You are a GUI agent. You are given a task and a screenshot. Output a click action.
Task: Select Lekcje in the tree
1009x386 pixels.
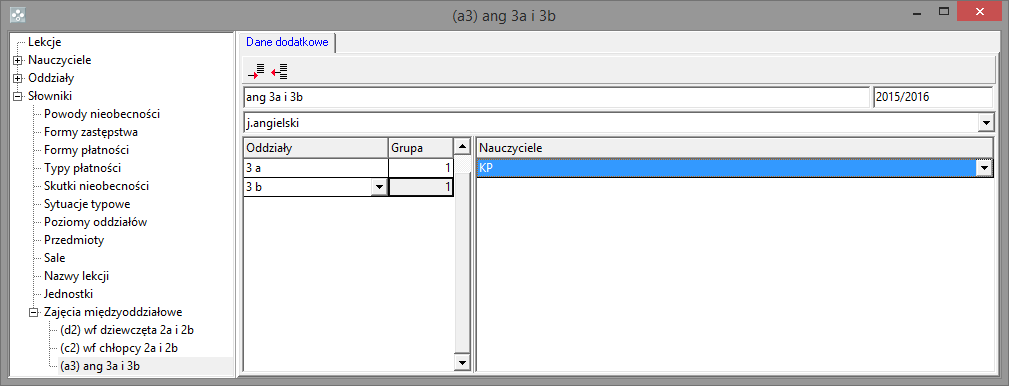(x=44, y=42)
